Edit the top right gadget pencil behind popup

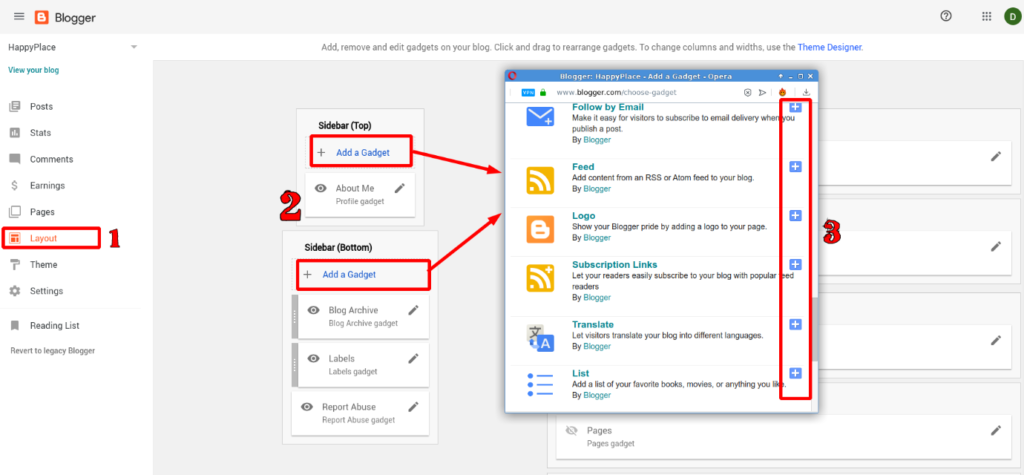click(996, 156)
